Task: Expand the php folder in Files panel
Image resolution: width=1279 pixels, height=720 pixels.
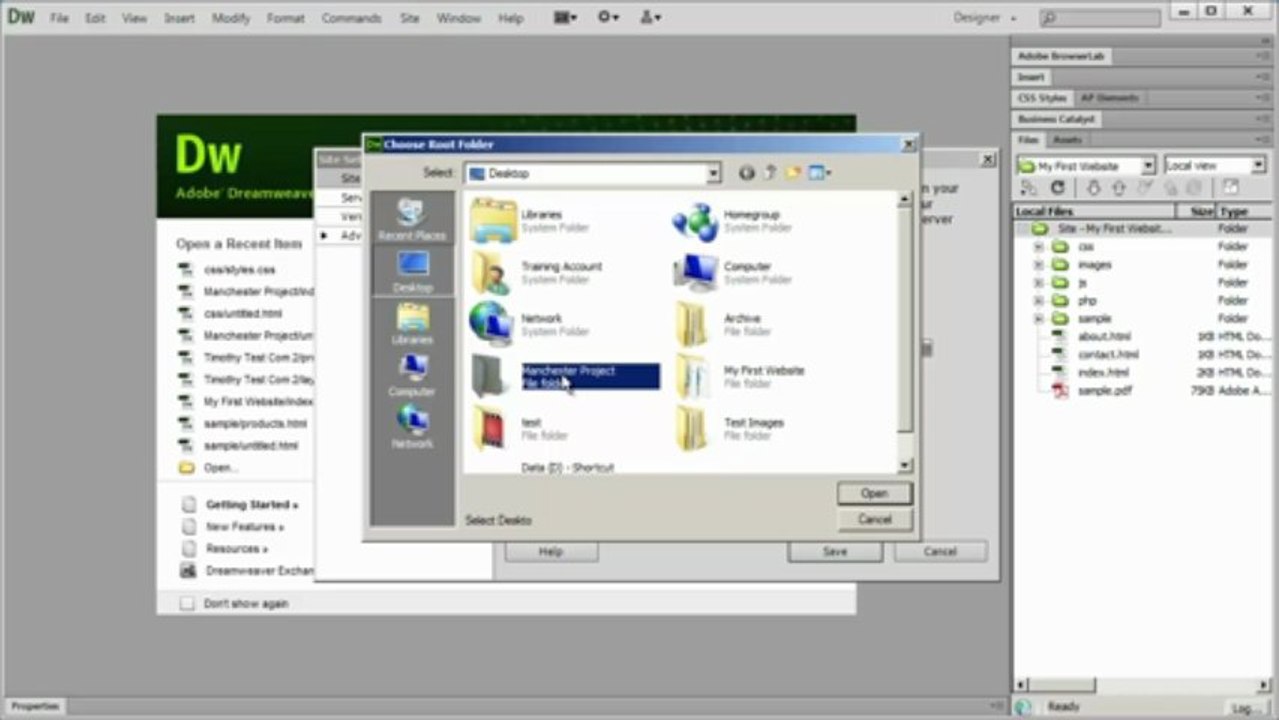Action: (1038, 300)
